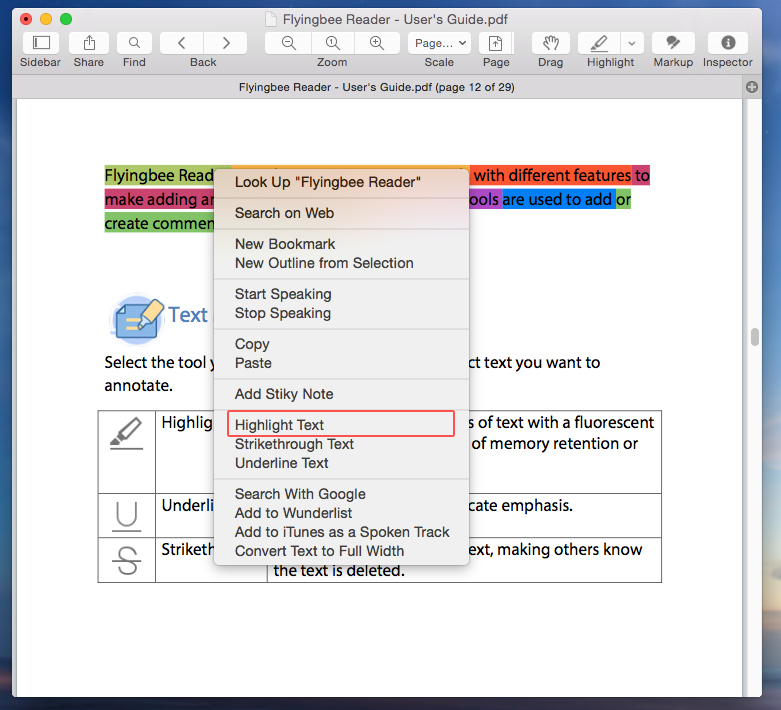
Task: Choose Strikethrough Text menu entry
Action: (341, 444)
